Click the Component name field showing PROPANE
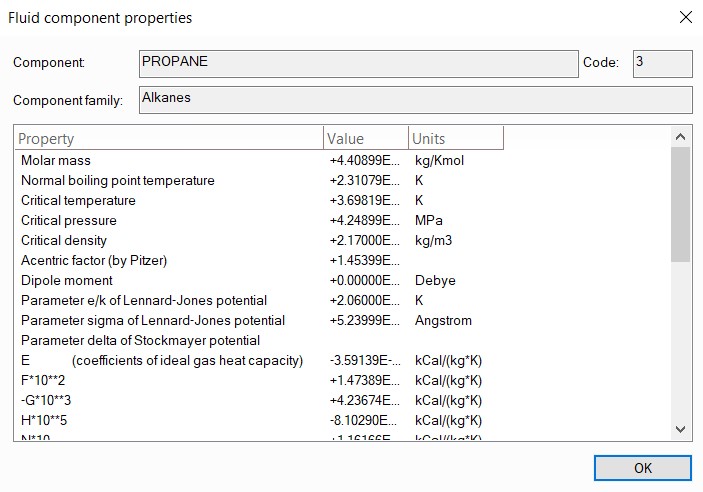The height and width of the screenshot is (492, 703). coord(358,63)
